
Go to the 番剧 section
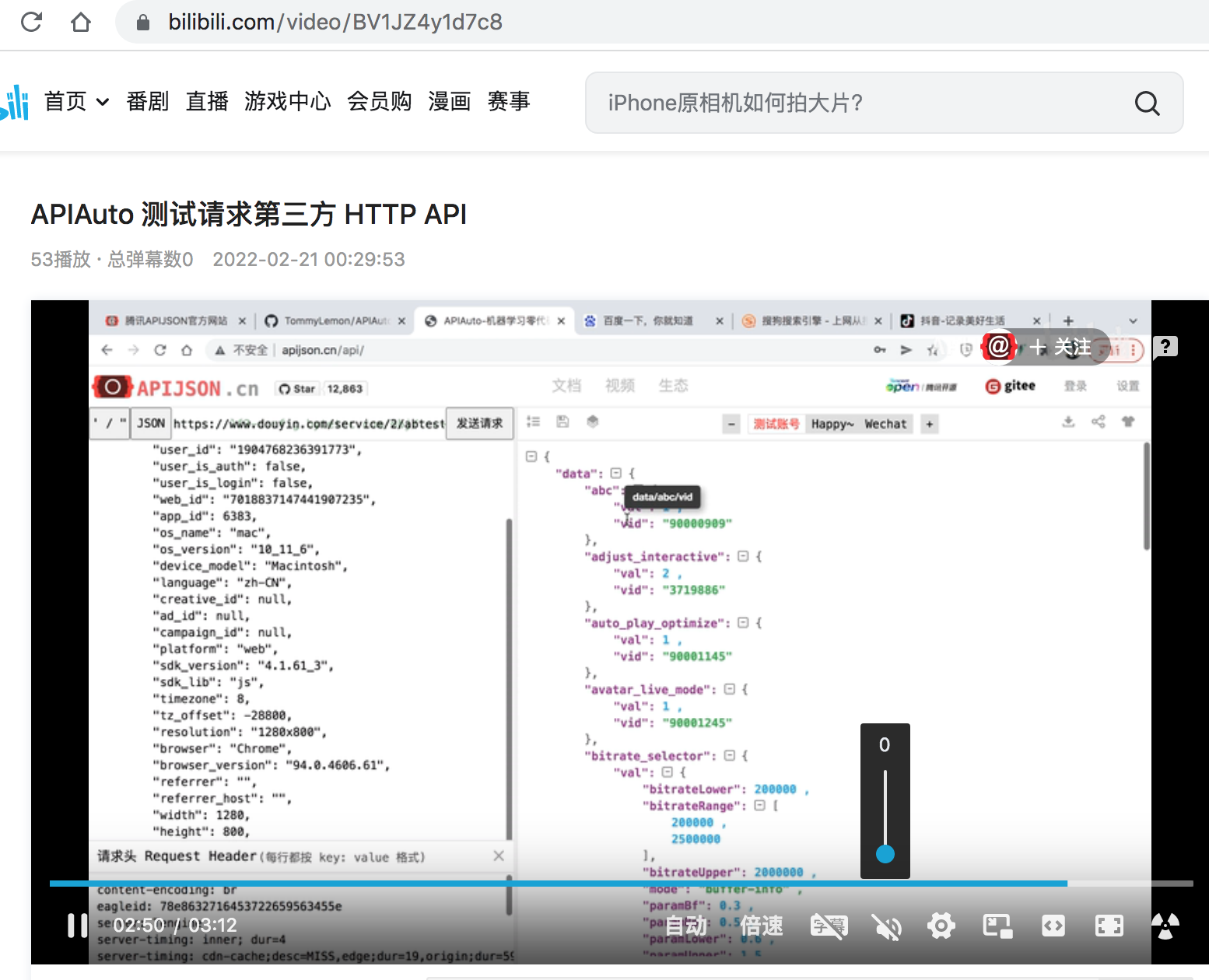click(x=148, y=102)
